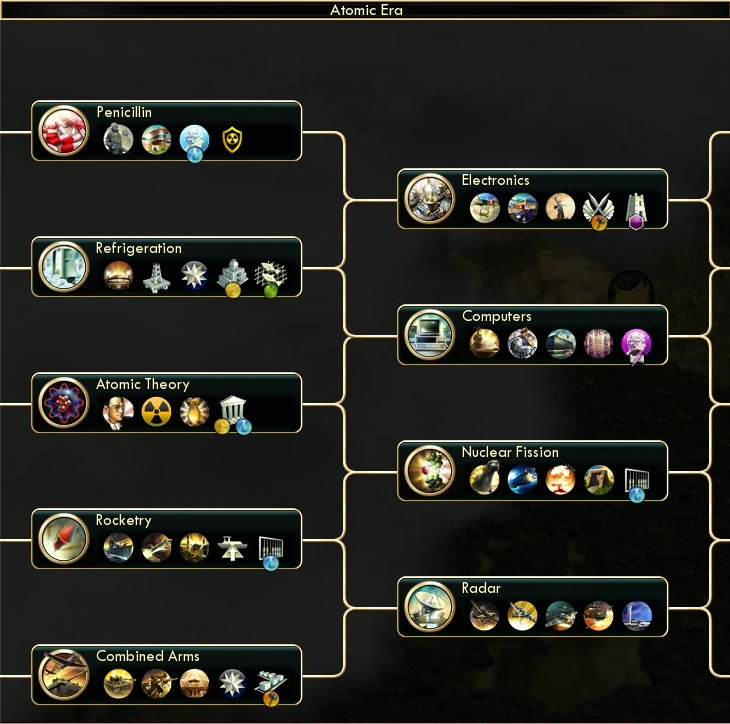Select the Refrigeration technology box
Image resolution: width=730 pixels, height=724 pixels.
click(167, 267)
